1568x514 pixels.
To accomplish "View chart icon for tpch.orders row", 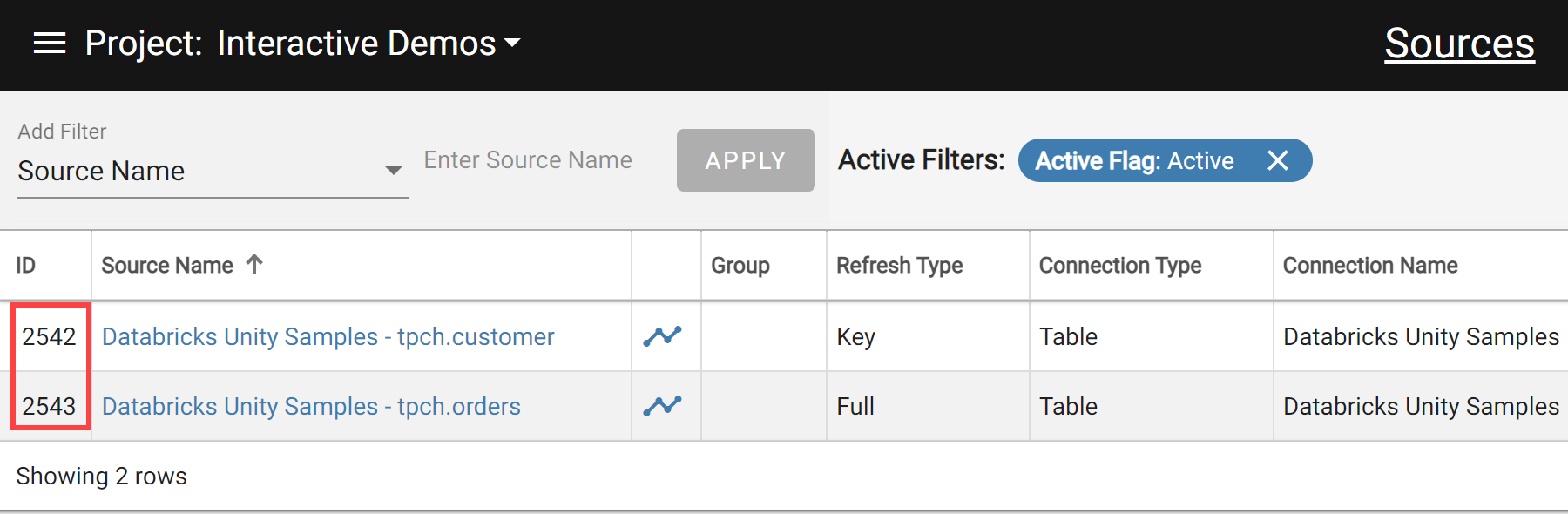I will (662, 406).
